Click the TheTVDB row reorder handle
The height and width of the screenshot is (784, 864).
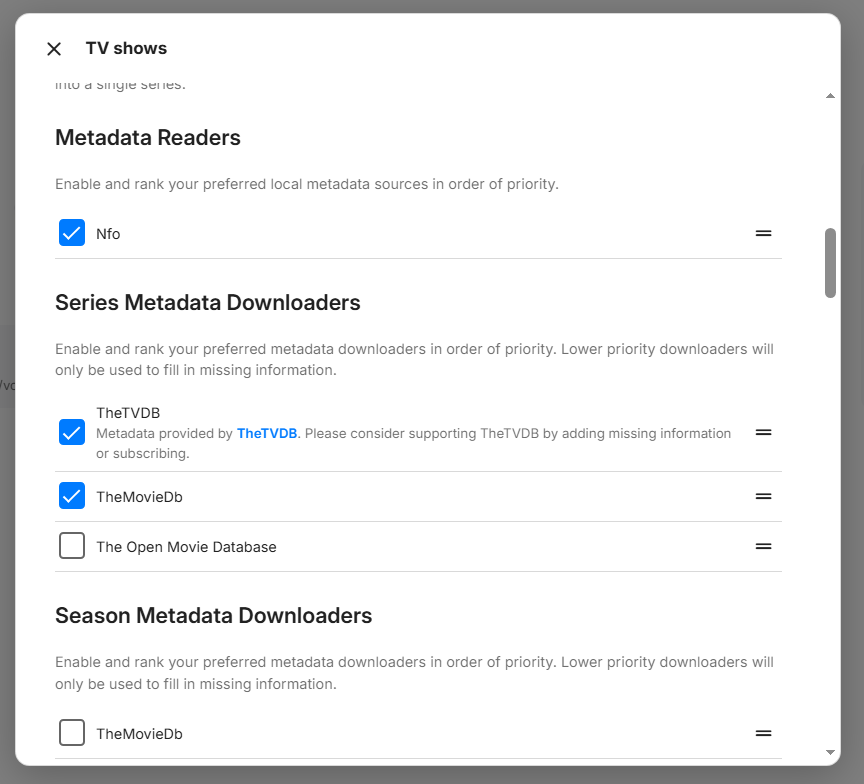tap(763, 433)
